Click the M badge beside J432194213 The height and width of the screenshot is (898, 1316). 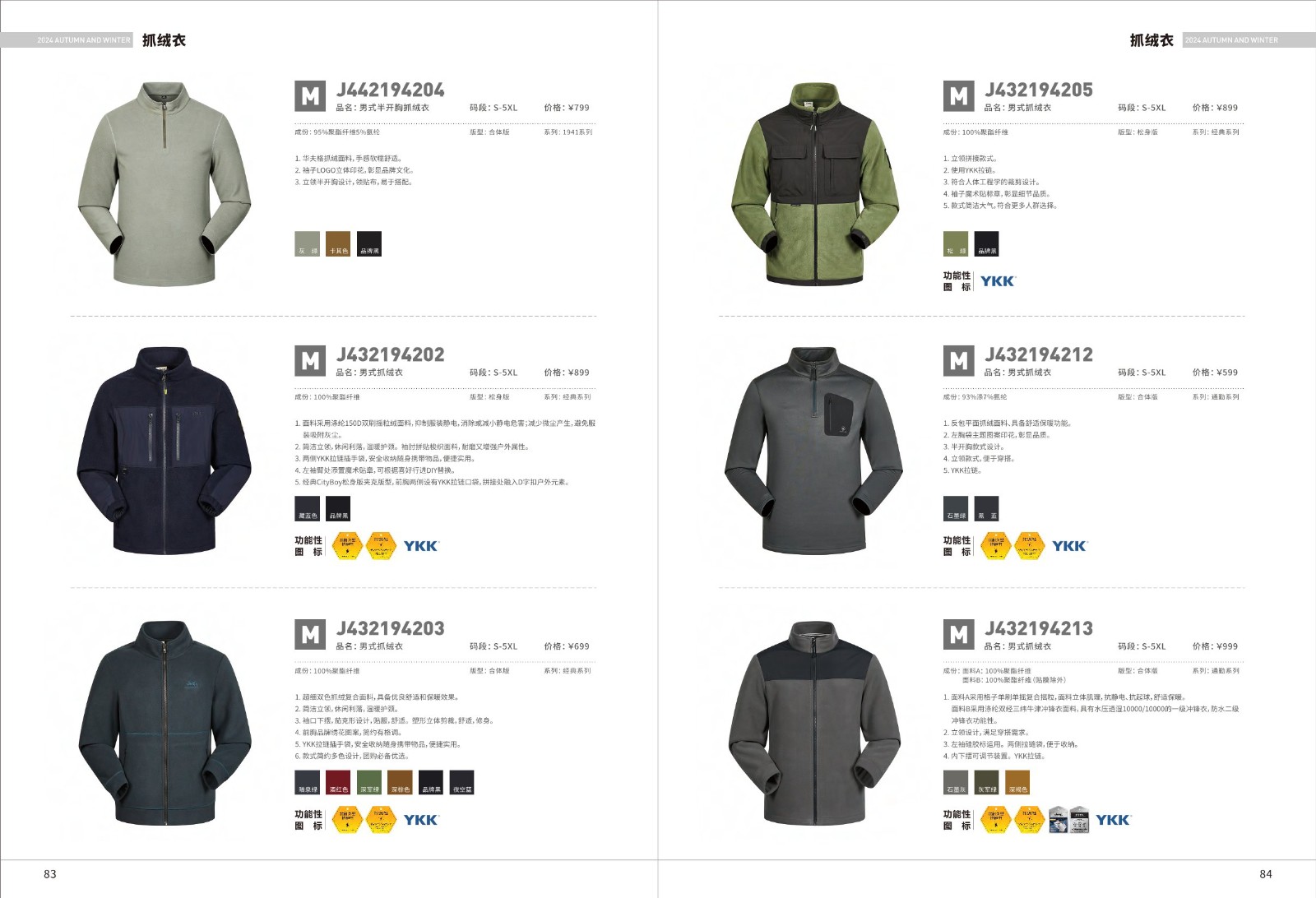click(958, 635)
